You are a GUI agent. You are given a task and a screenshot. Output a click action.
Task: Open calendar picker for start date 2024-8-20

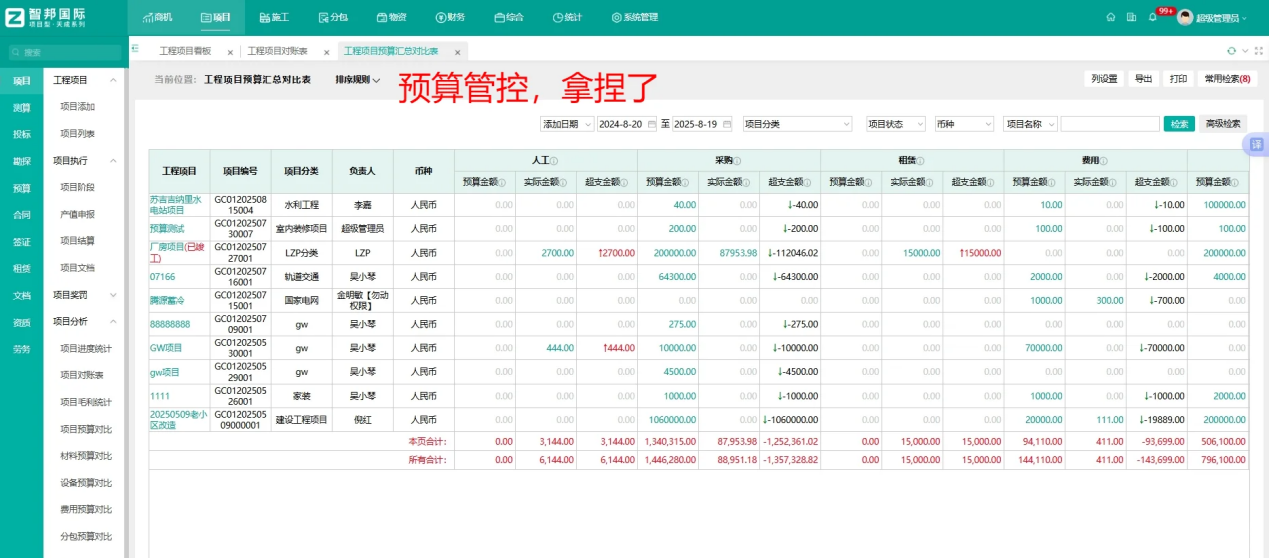(652, 124)
